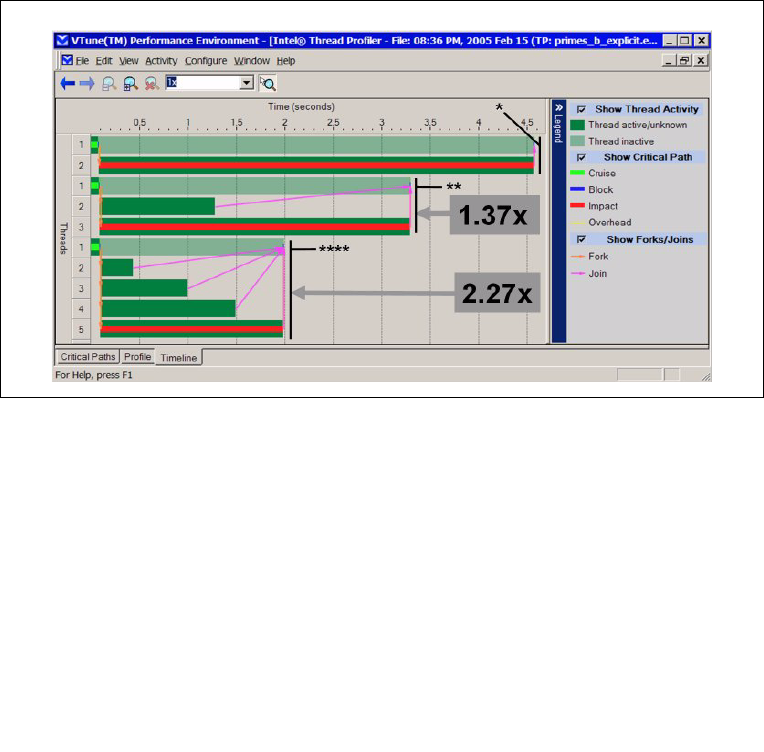
Task: Click thread 2 active bar in the three-thread run
Action: [x=158, y=206]
